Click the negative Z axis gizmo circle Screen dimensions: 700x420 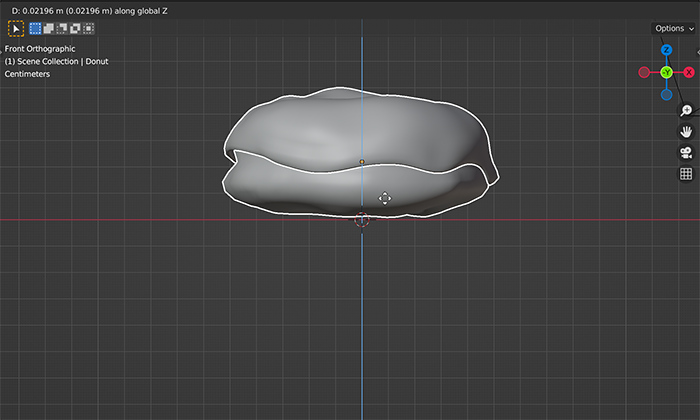[667, 95]
